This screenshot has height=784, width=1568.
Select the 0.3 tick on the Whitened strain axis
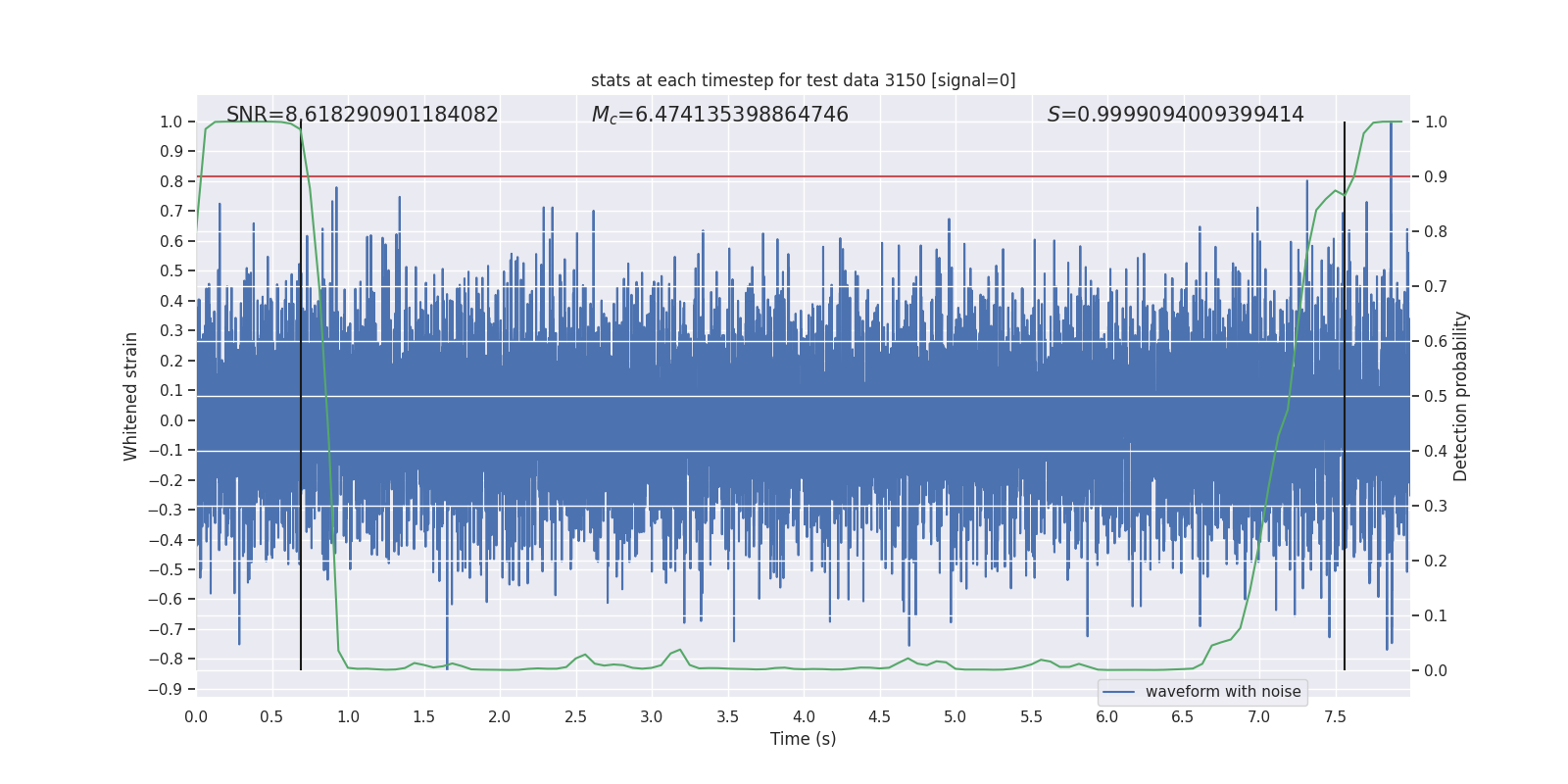(x=171, y=331)
